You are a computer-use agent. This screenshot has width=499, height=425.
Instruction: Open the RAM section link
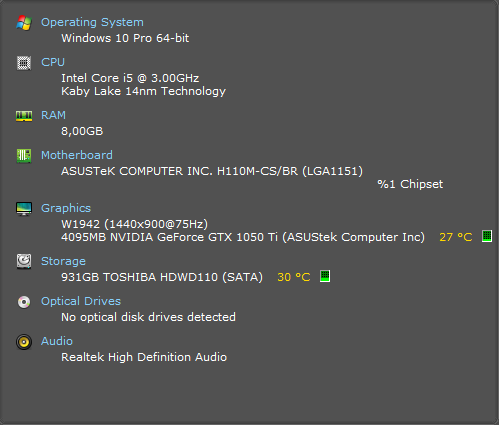click(53, 115)
